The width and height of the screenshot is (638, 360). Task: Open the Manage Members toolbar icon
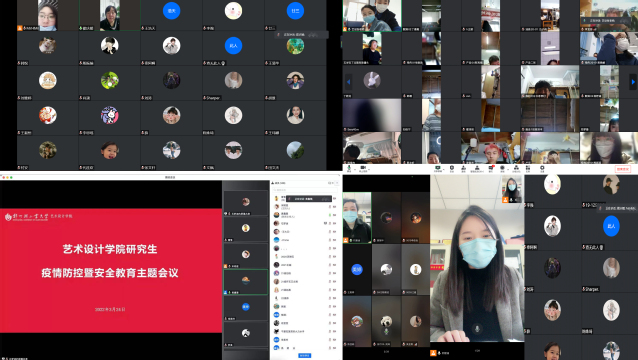(477, 168)
